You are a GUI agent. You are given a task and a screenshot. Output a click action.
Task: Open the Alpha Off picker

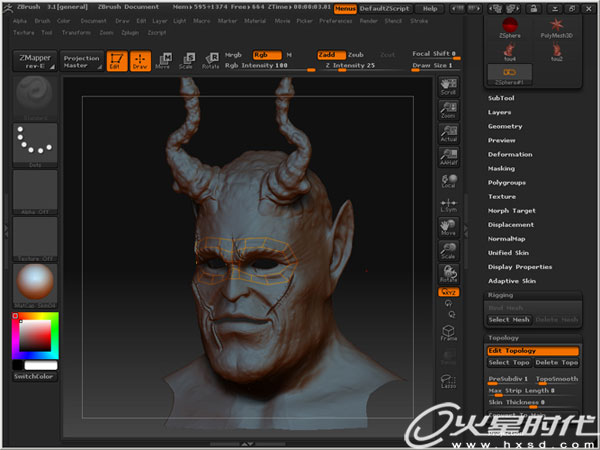point(35,192)
